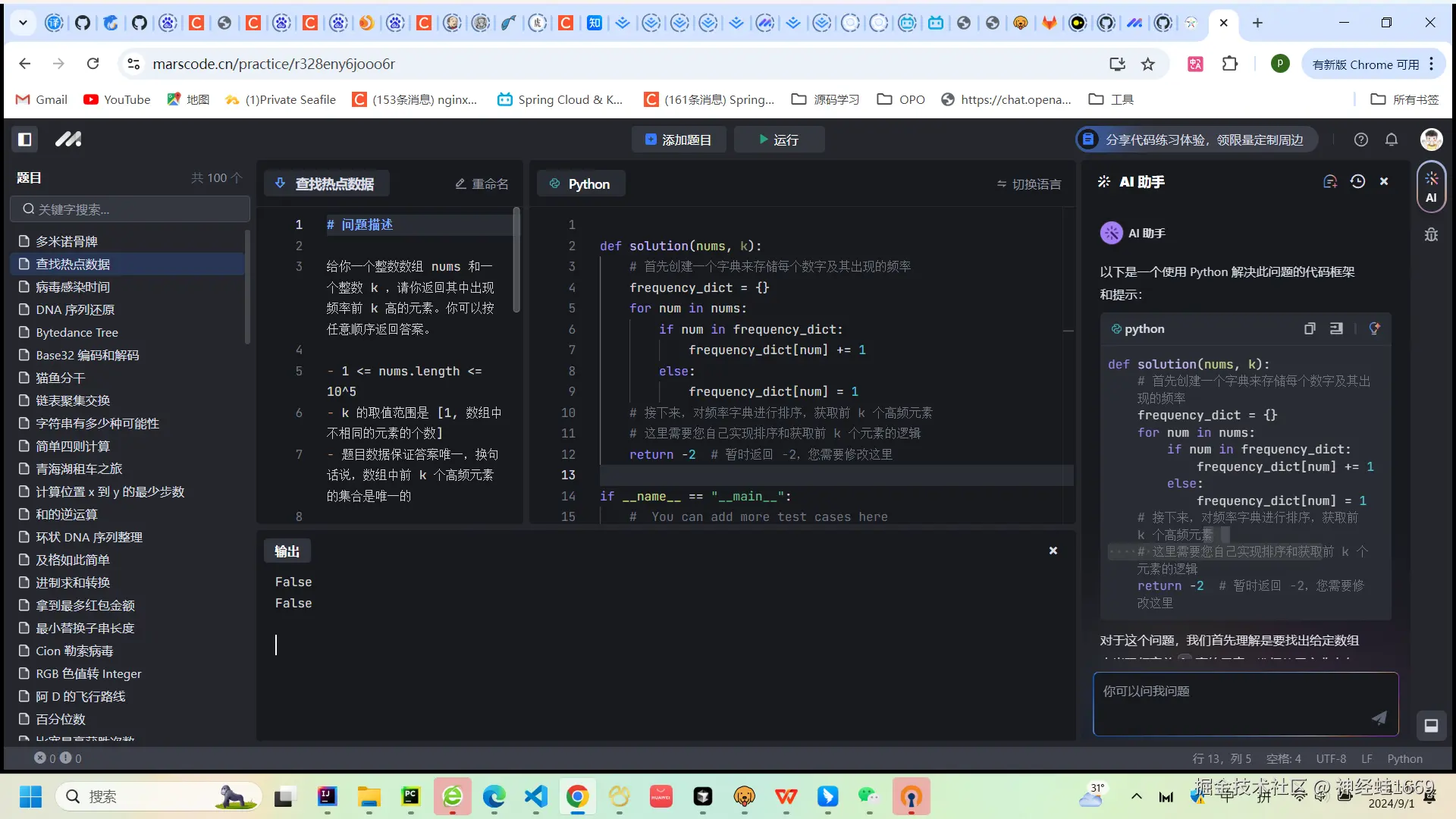Open the notification bell icon
Image resolution: width=1456 pixels, height=819 pixels.
tap(1392, 140)
